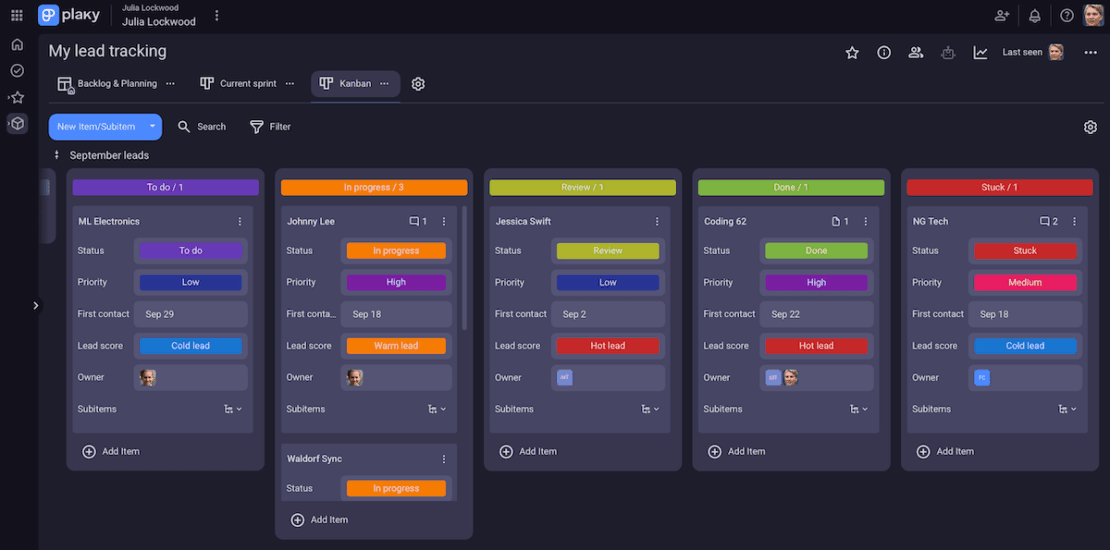1110x550 pixels.
Task: Change NG Tech priority Medium label
Action: pyautogui.click(x=1025, y=282)
